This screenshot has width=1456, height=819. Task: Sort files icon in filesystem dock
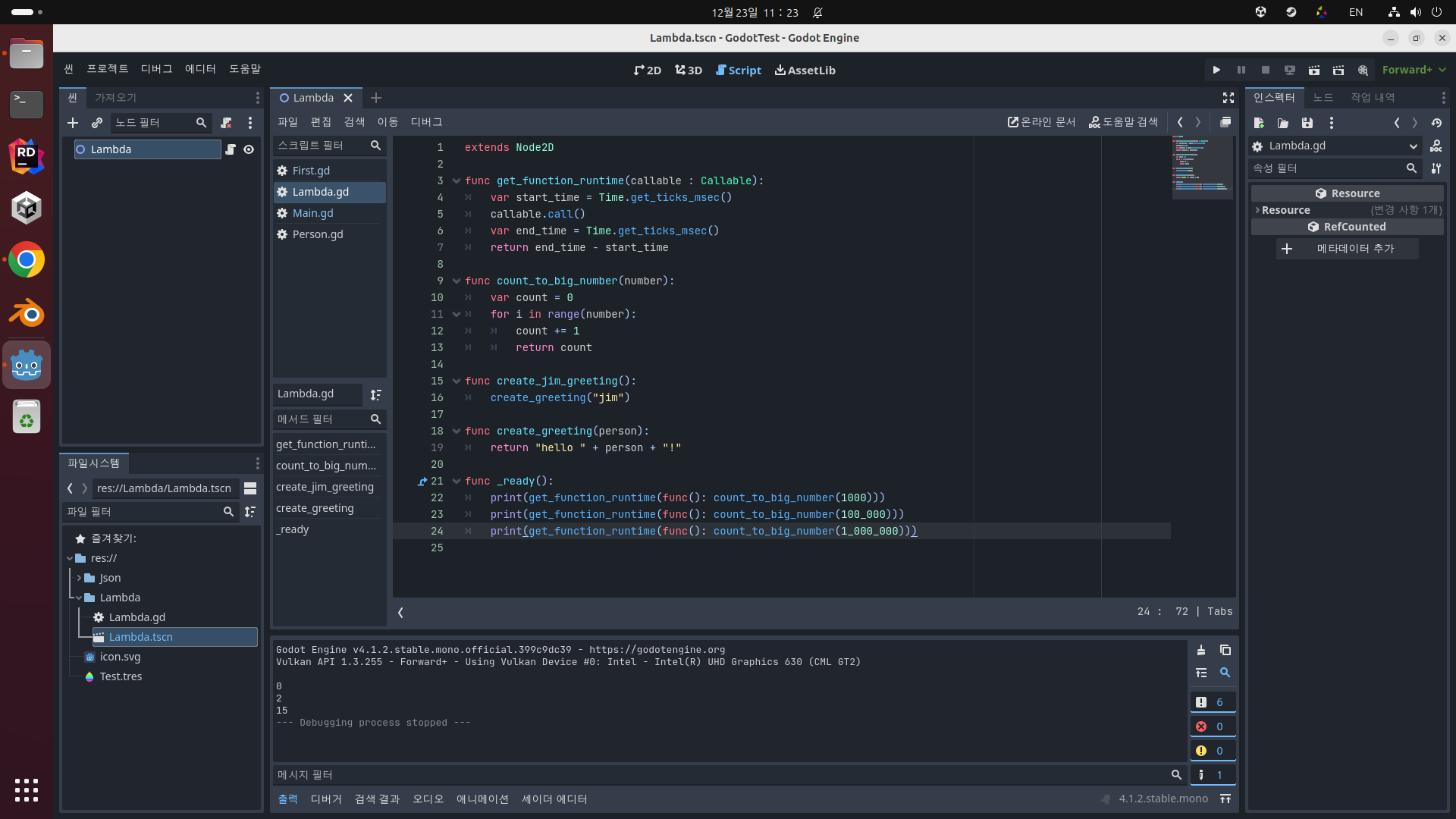[x=250, y=512]
